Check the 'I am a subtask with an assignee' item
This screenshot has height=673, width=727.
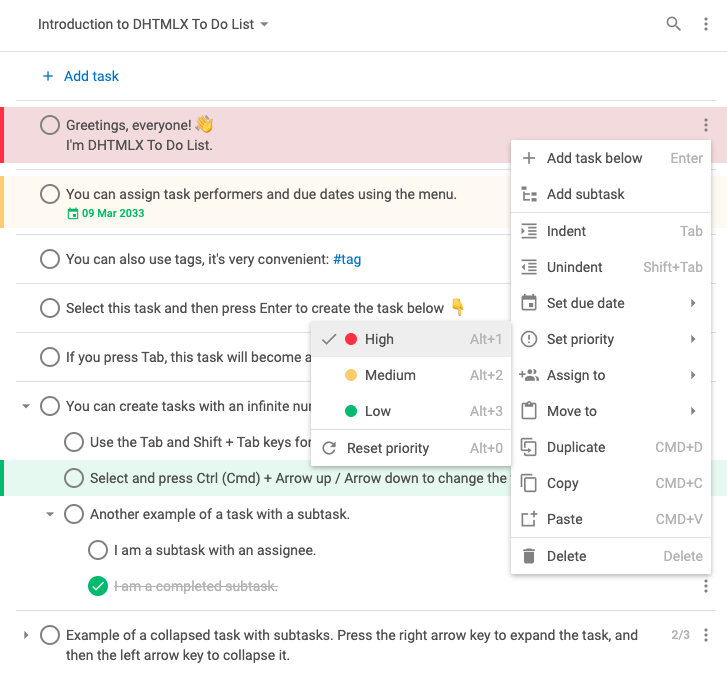[x=98, y=550]
